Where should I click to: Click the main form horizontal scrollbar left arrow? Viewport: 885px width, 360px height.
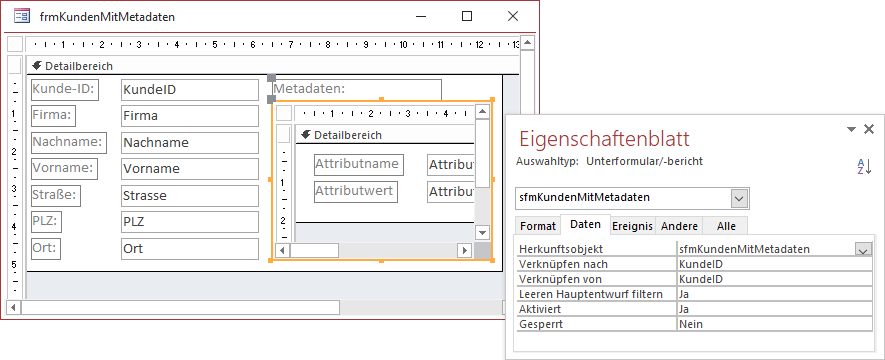click(13, 308)
